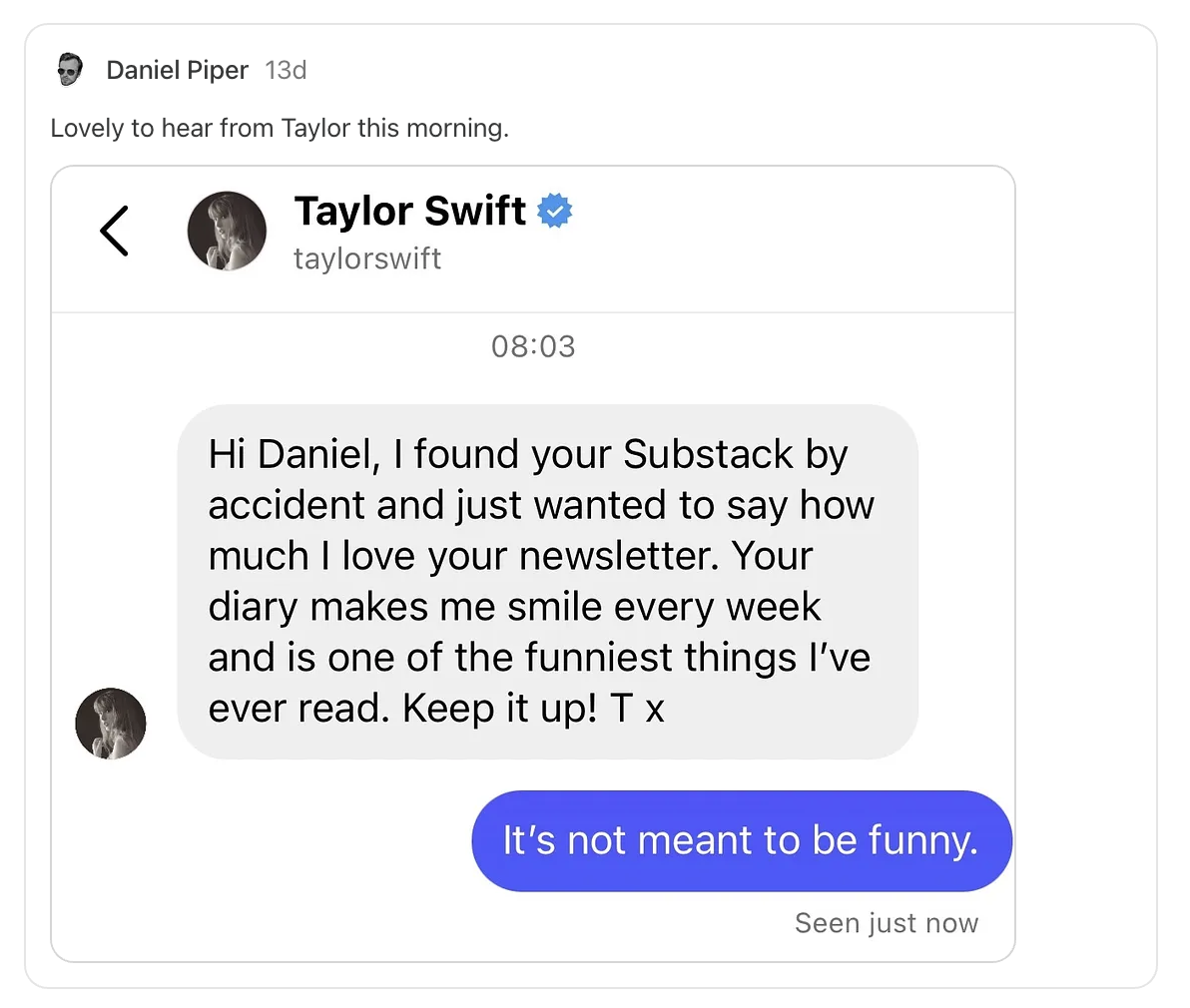
Task: Click the Seen just now read receipt
Action: click(886, 922)
